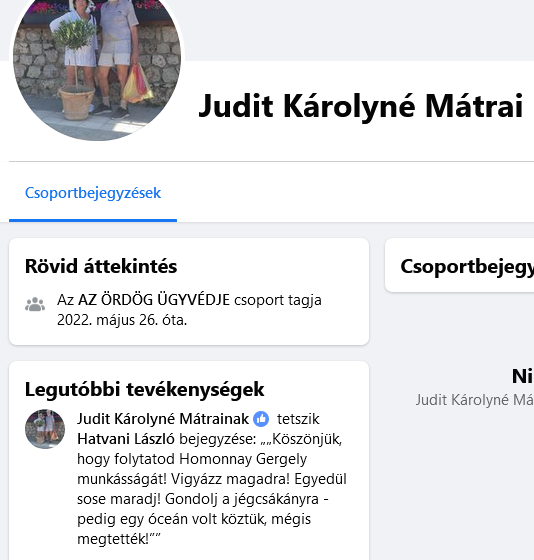Click the word tetszik after the like icon
This screenshot has height=560, width=534.
tap(298, 419)
